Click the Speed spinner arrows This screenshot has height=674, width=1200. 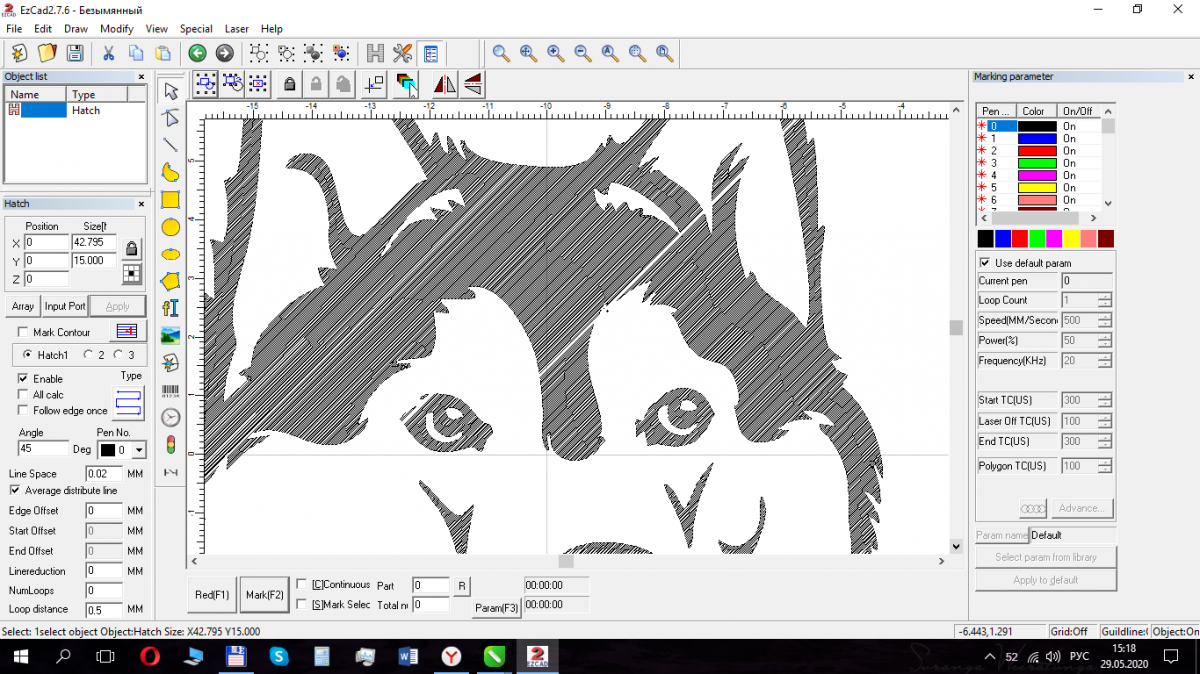pyautogui.click(x=1105, y=320)
